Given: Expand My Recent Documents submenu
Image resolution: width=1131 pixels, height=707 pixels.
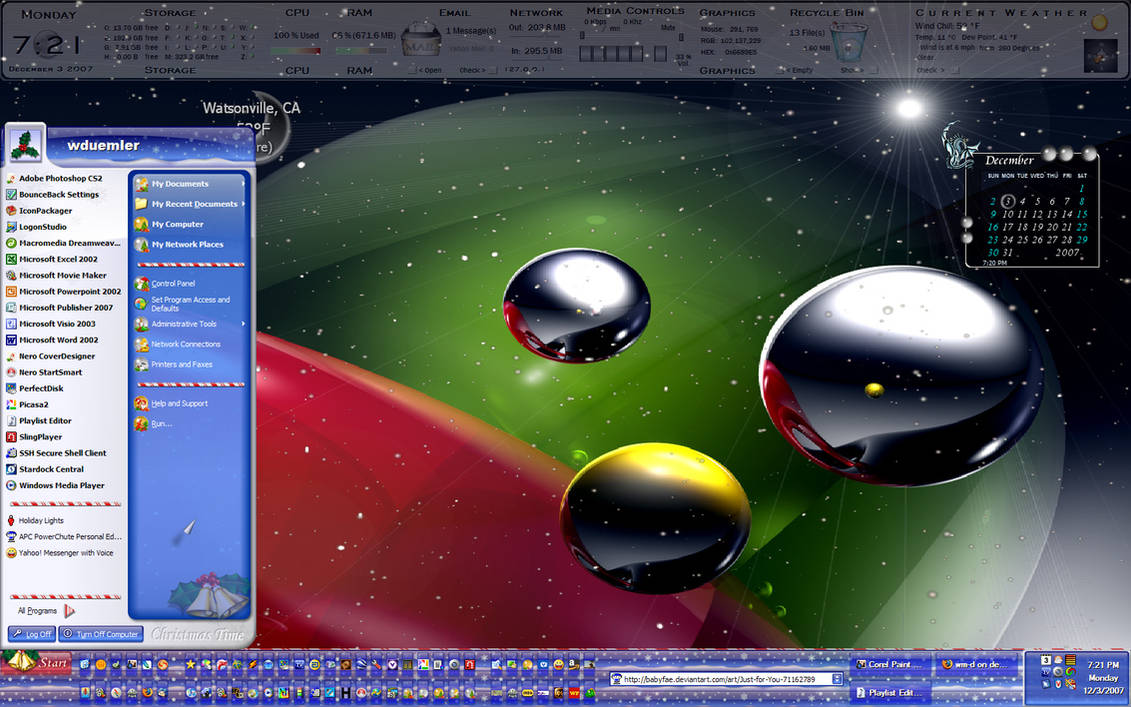Looking at the screenshot, I should (243, 204).
